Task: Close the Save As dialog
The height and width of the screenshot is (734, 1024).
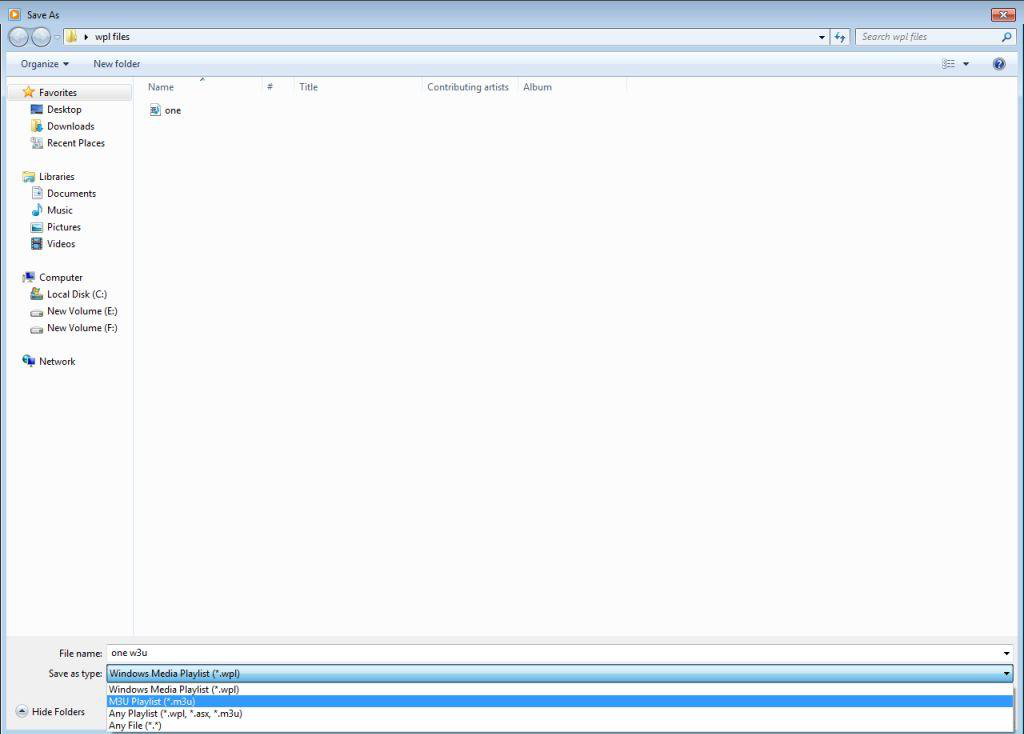Action: (x=1002, y=14)
